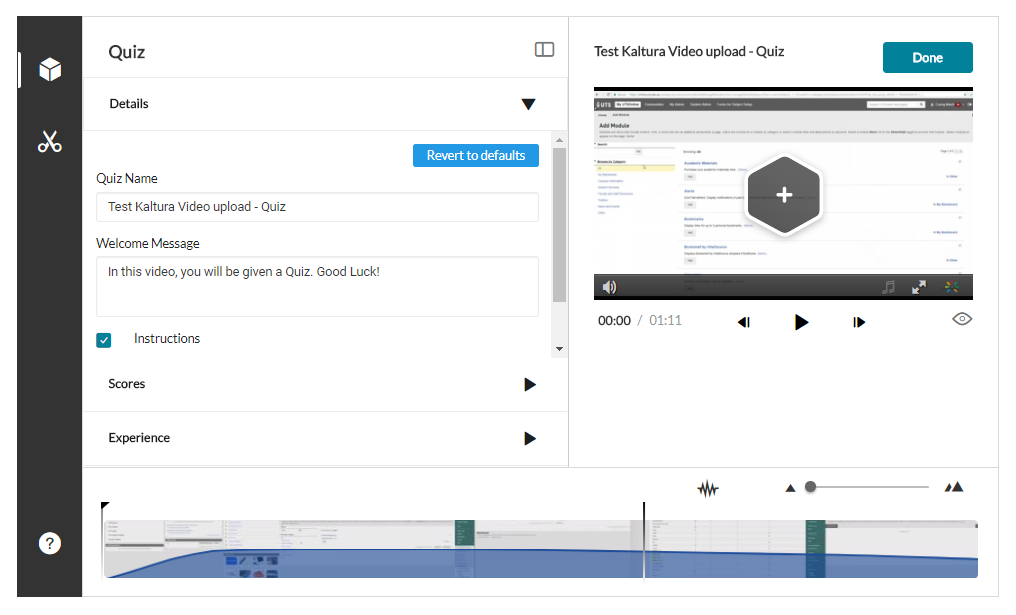Zoom in timeline with large mountains icon
Screen dimensions: 1016x615
pyautogui.click(x=954, y=487)
